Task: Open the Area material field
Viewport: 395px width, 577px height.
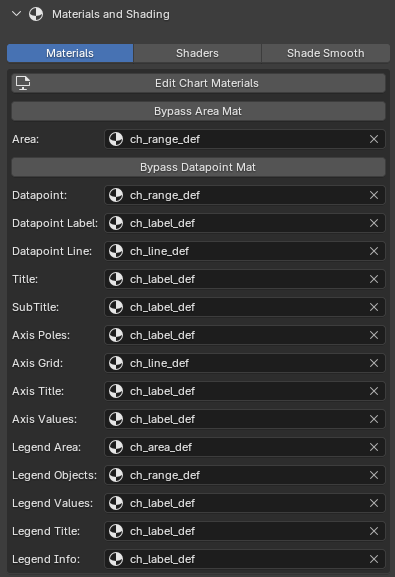Action: 245,139
